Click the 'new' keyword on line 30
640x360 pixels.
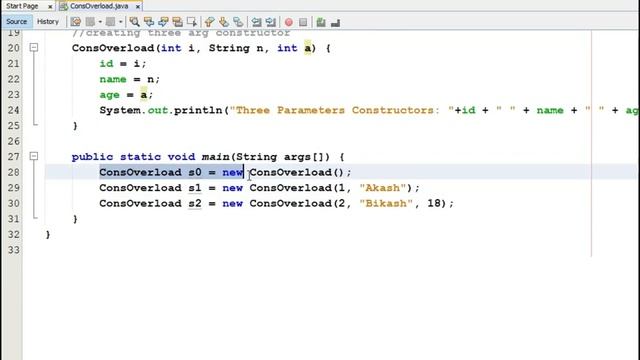(x=233, y=203)
